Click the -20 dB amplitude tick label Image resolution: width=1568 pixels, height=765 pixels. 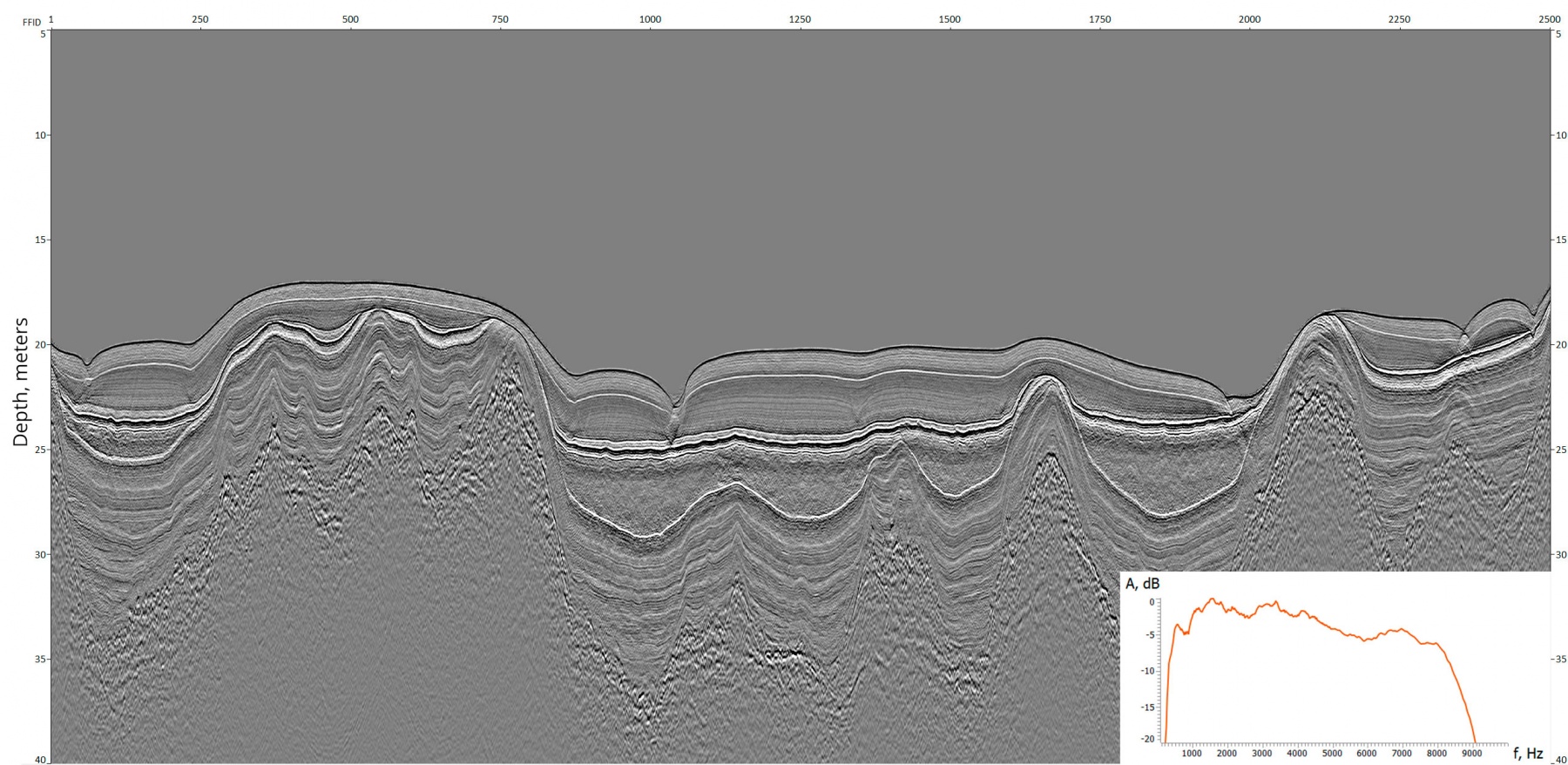[1147, 739]
